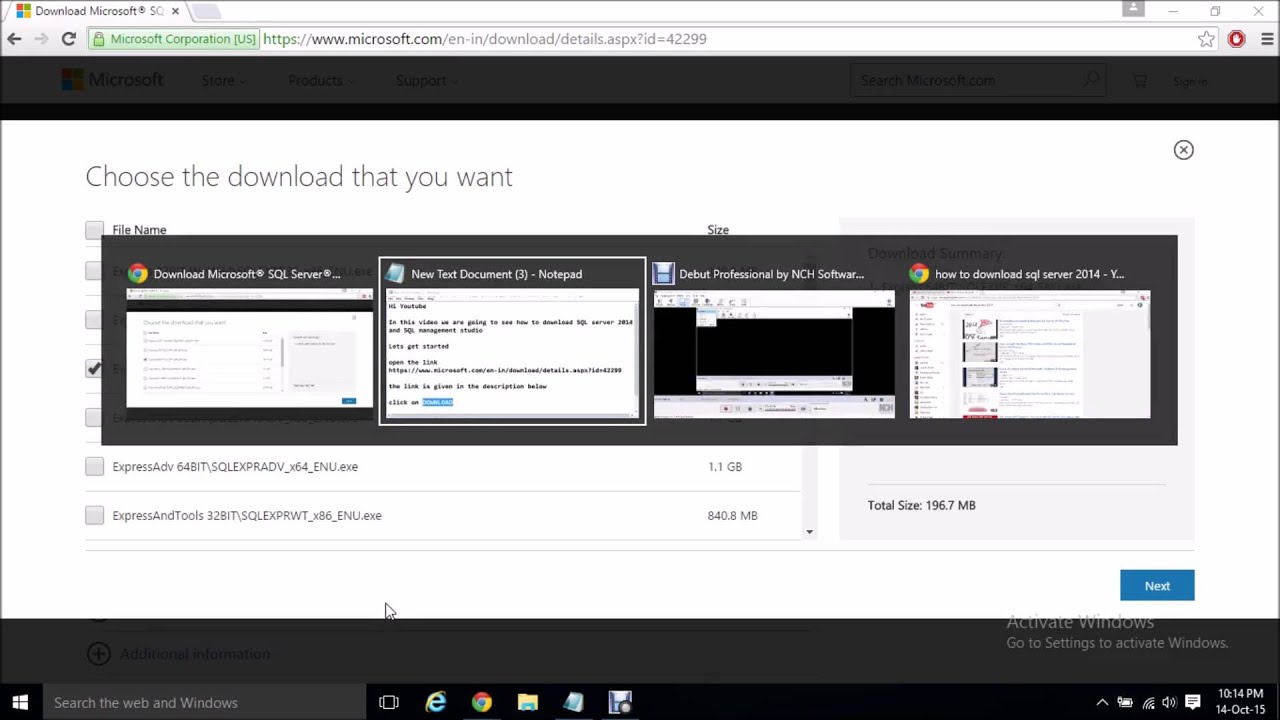Open File Explorer from the taskbar
1280x720 pixels.
[528, 702]
